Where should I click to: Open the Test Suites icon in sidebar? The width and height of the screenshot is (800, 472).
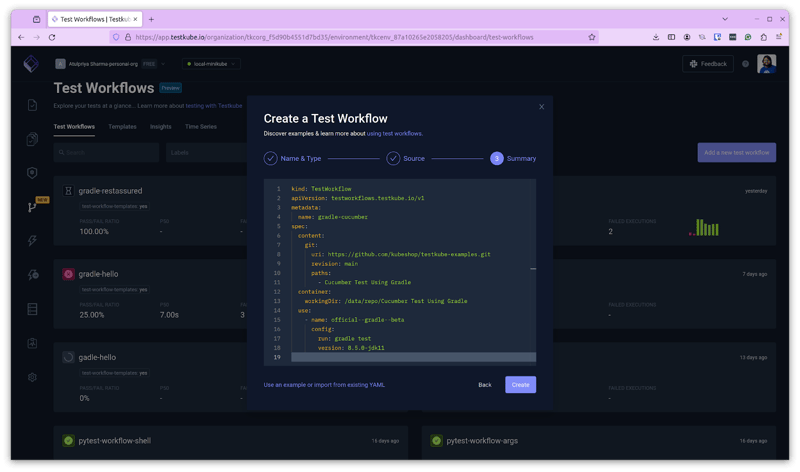click(32, 139)
